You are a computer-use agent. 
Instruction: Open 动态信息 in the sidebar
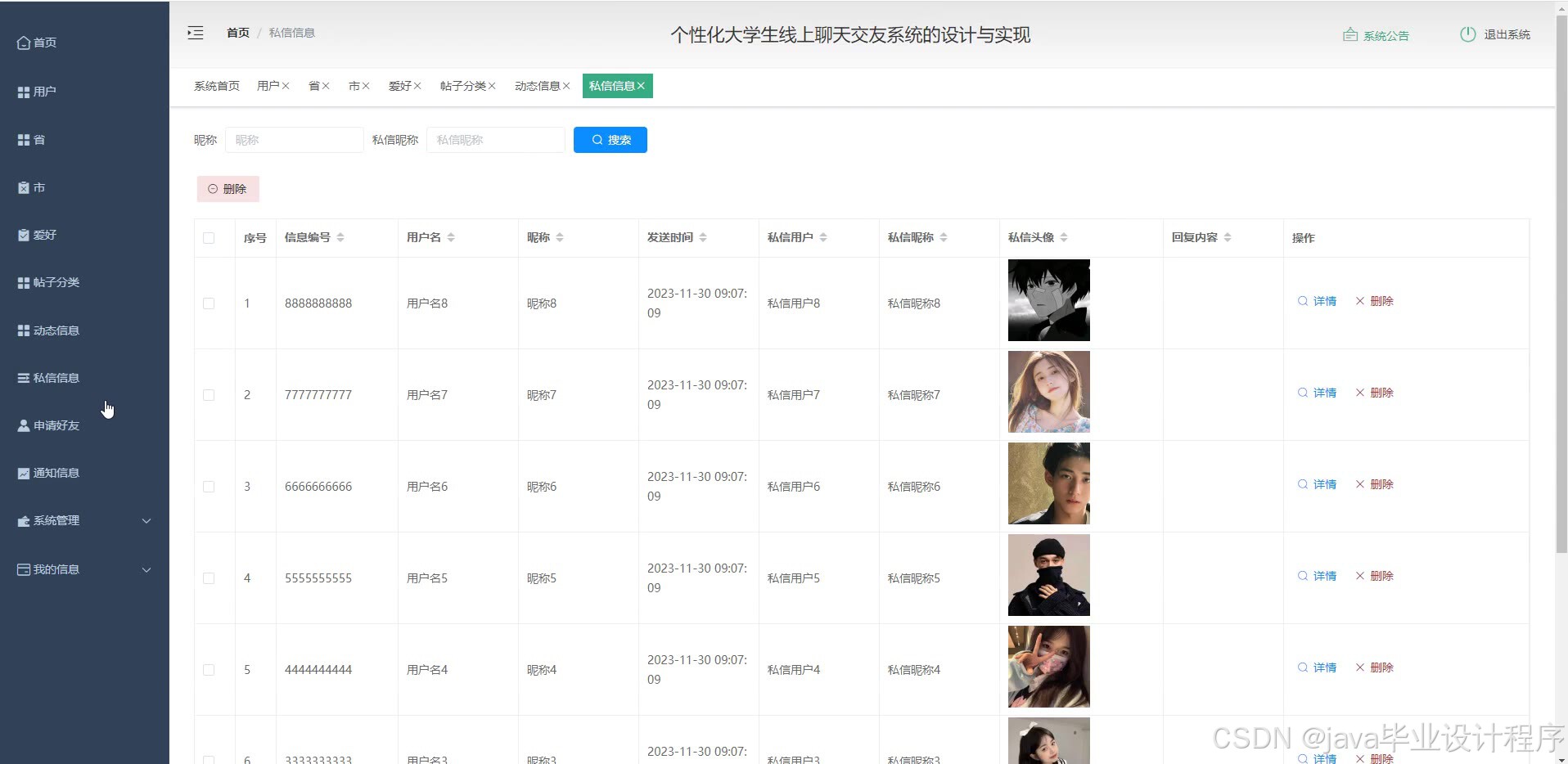[48, 330]
